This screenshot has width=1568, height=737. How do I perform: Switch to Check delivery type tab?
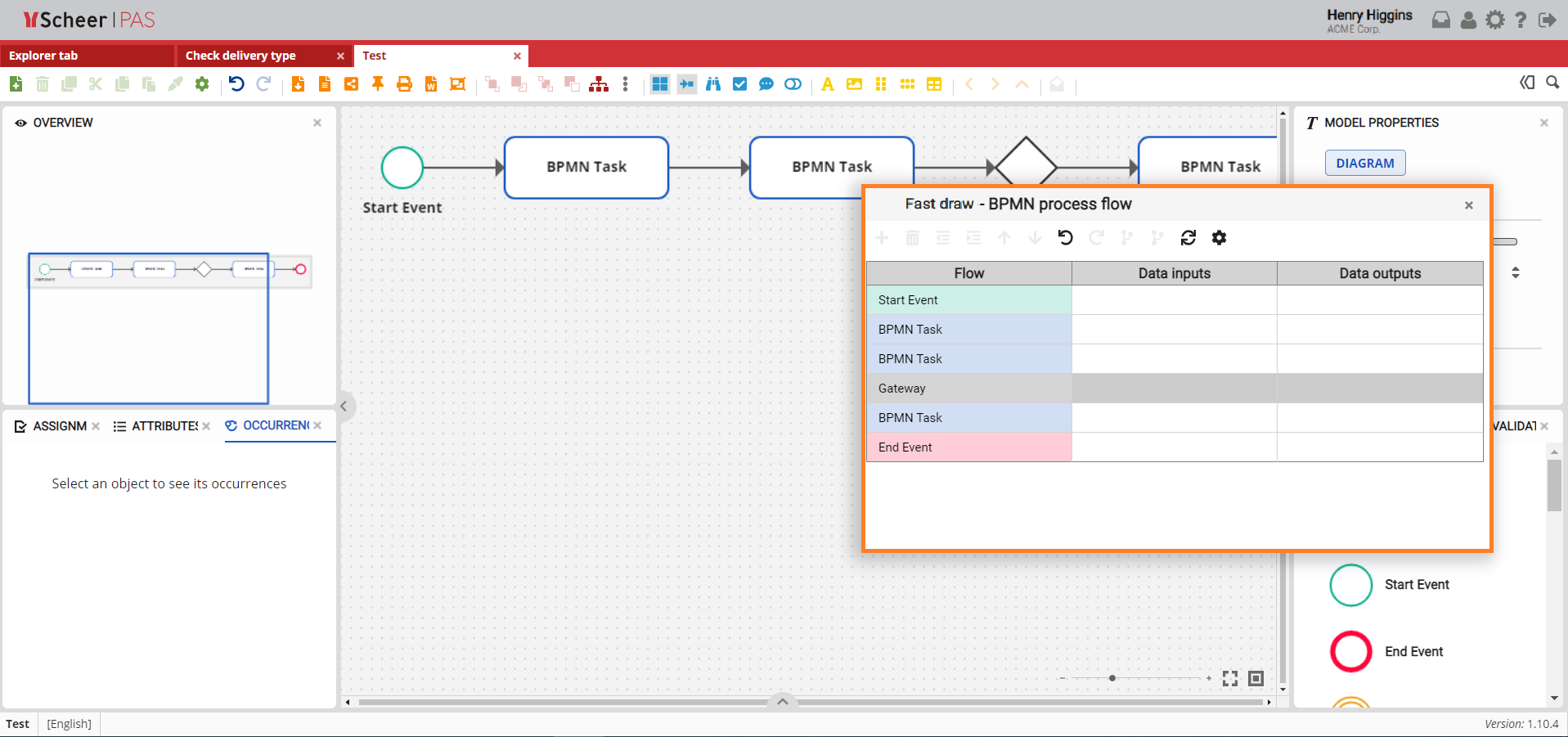[240, 56]
